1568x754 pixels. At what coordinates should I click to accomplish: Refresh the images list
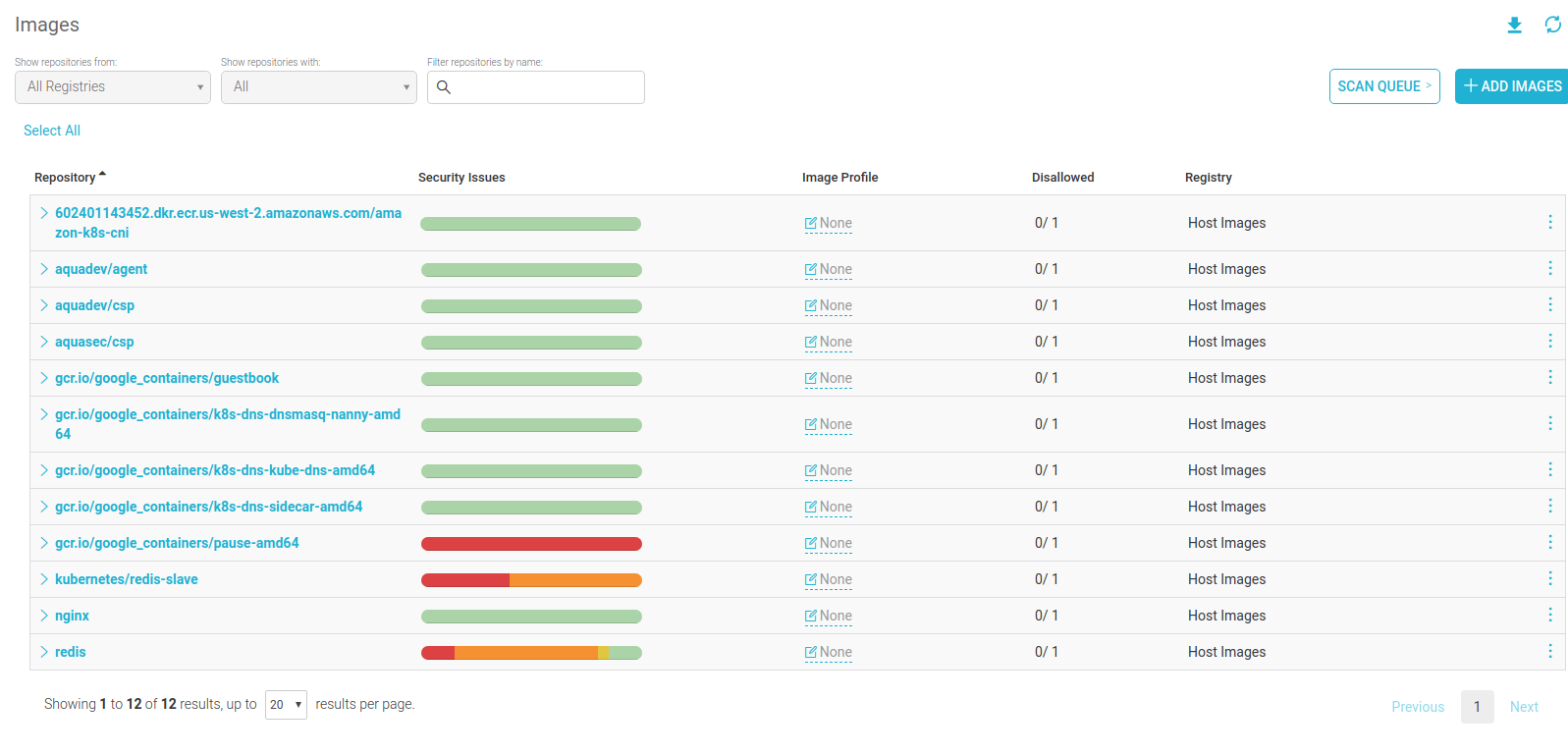coord(1552,25)
